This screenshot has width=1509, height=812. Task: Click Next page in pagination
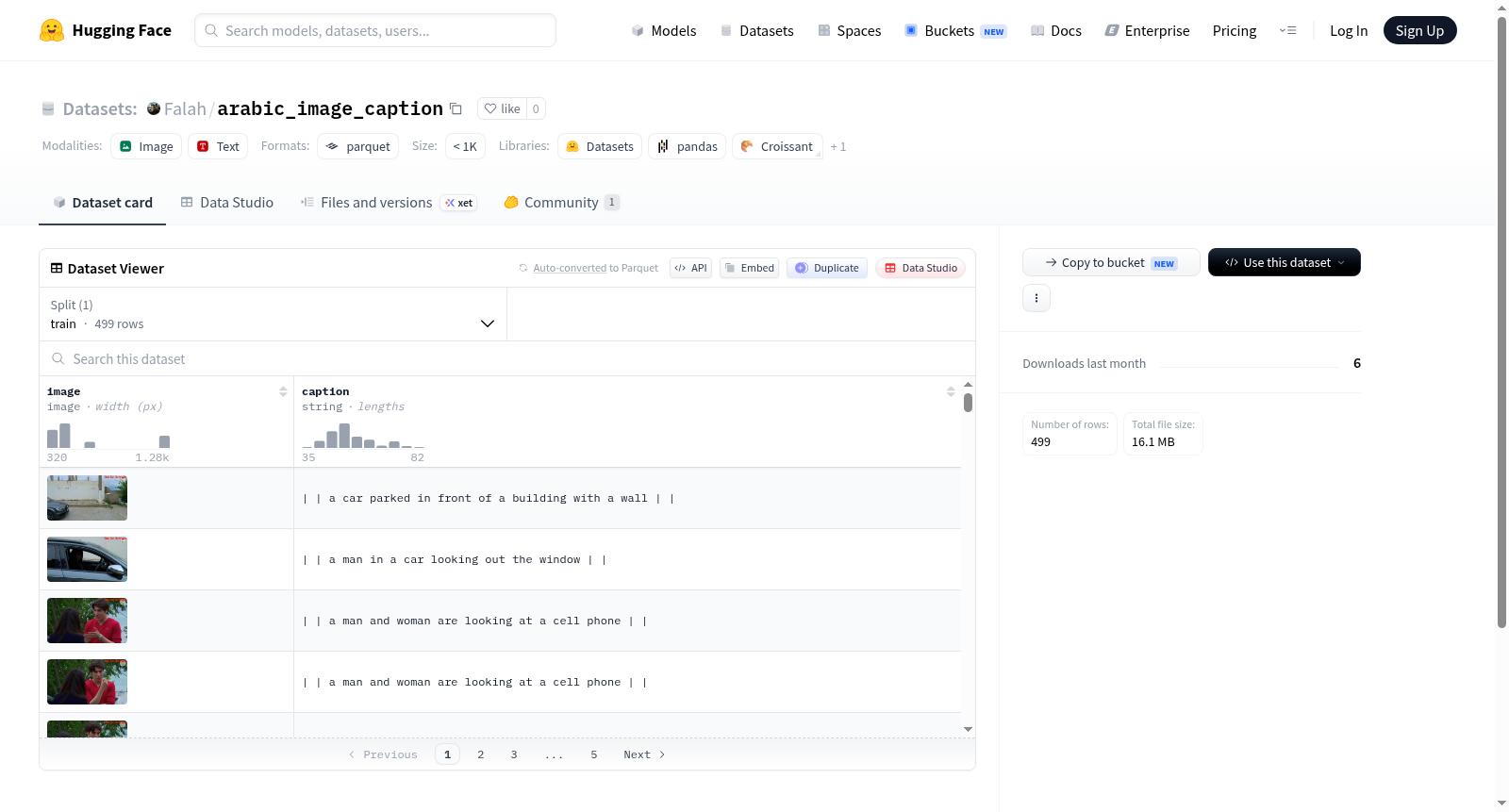click(644, 754)
